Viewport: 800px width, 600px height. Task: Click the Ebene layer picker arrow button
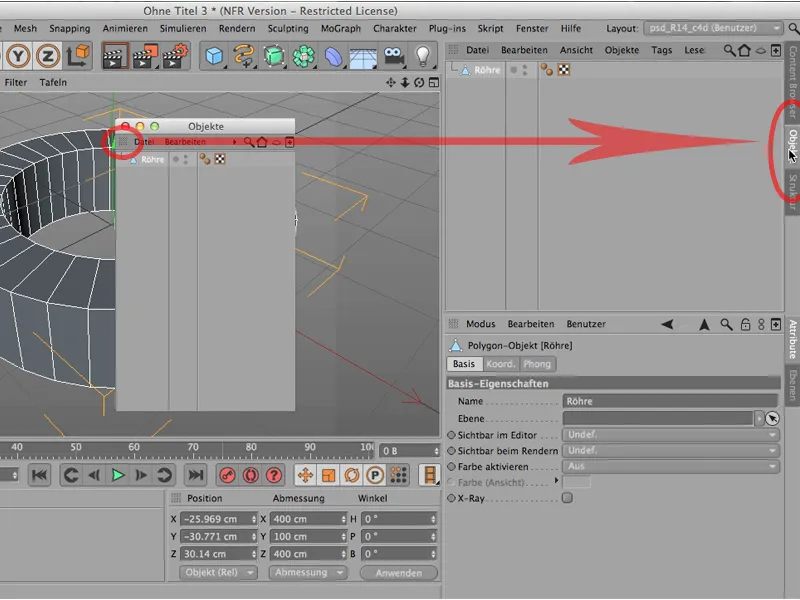[772, 418]
